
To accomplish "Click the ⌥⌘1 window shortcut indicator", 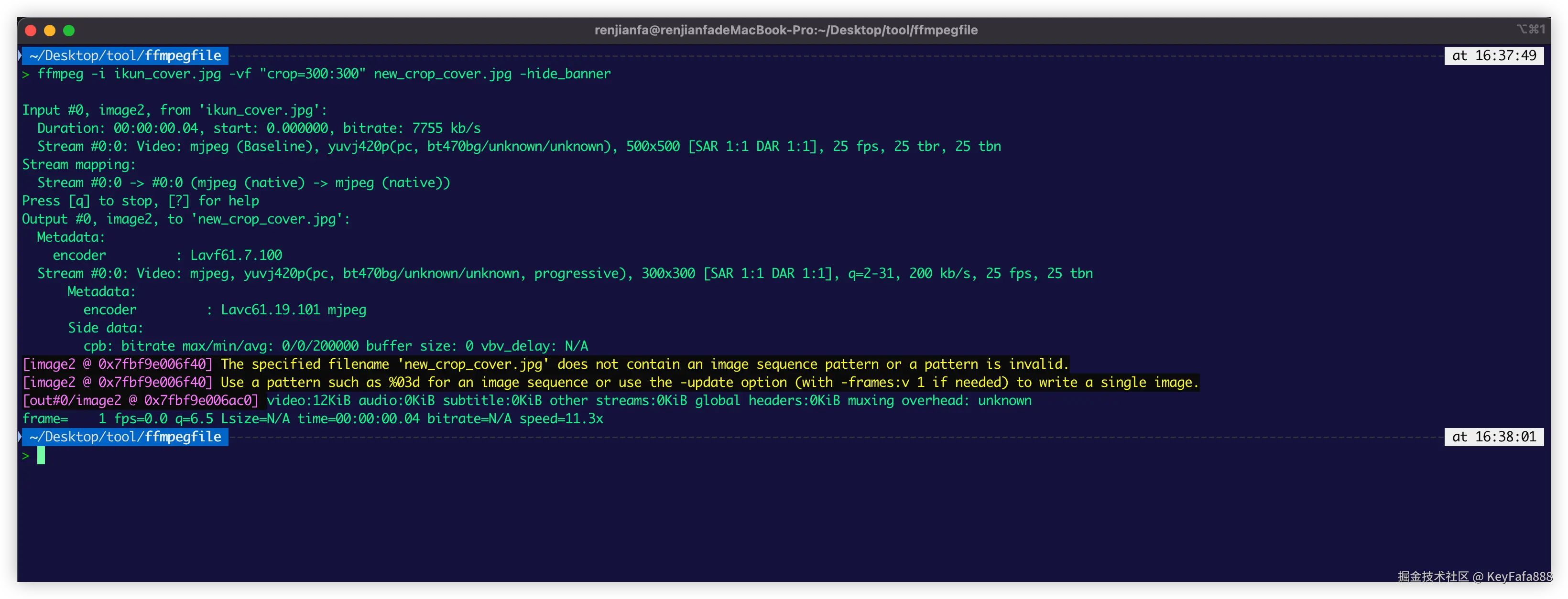I will (1530, 29).
